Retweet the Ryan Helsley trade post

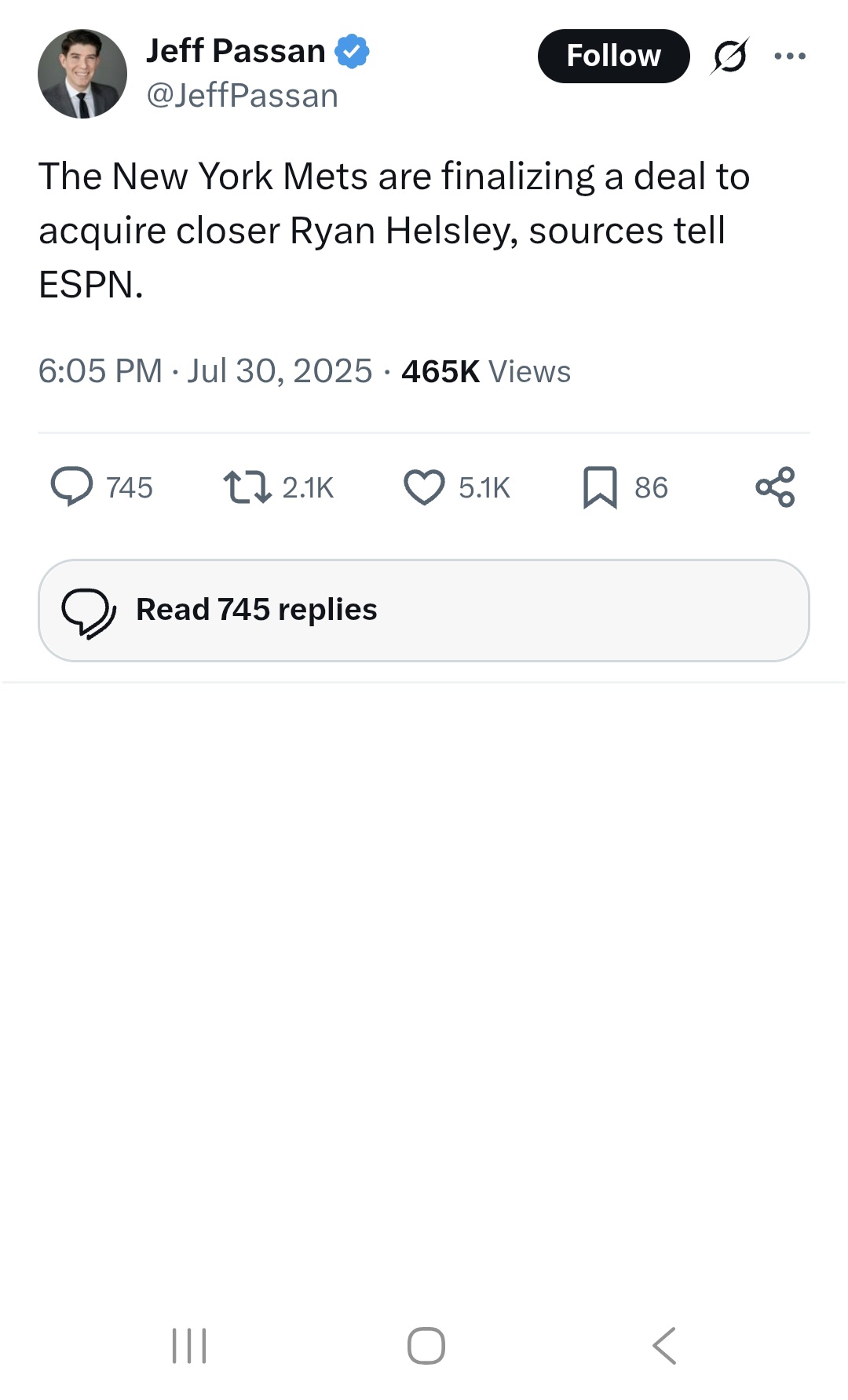click(249, 487)
